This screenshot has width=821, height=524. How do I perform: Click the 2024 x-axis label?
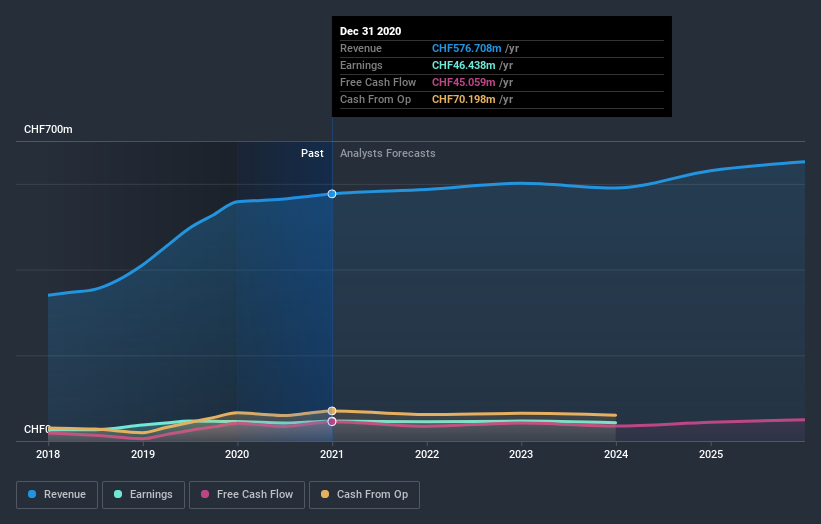616,454
